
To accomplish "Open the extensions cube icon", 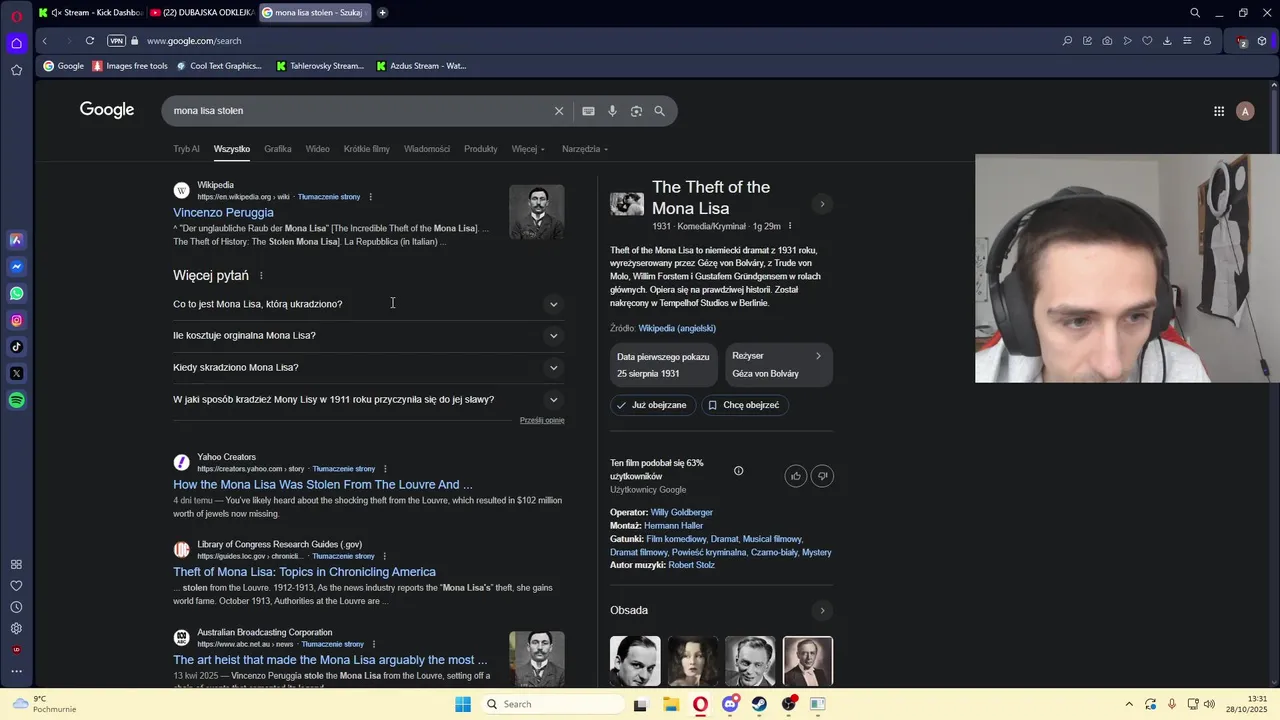I will coord(1262,41).
